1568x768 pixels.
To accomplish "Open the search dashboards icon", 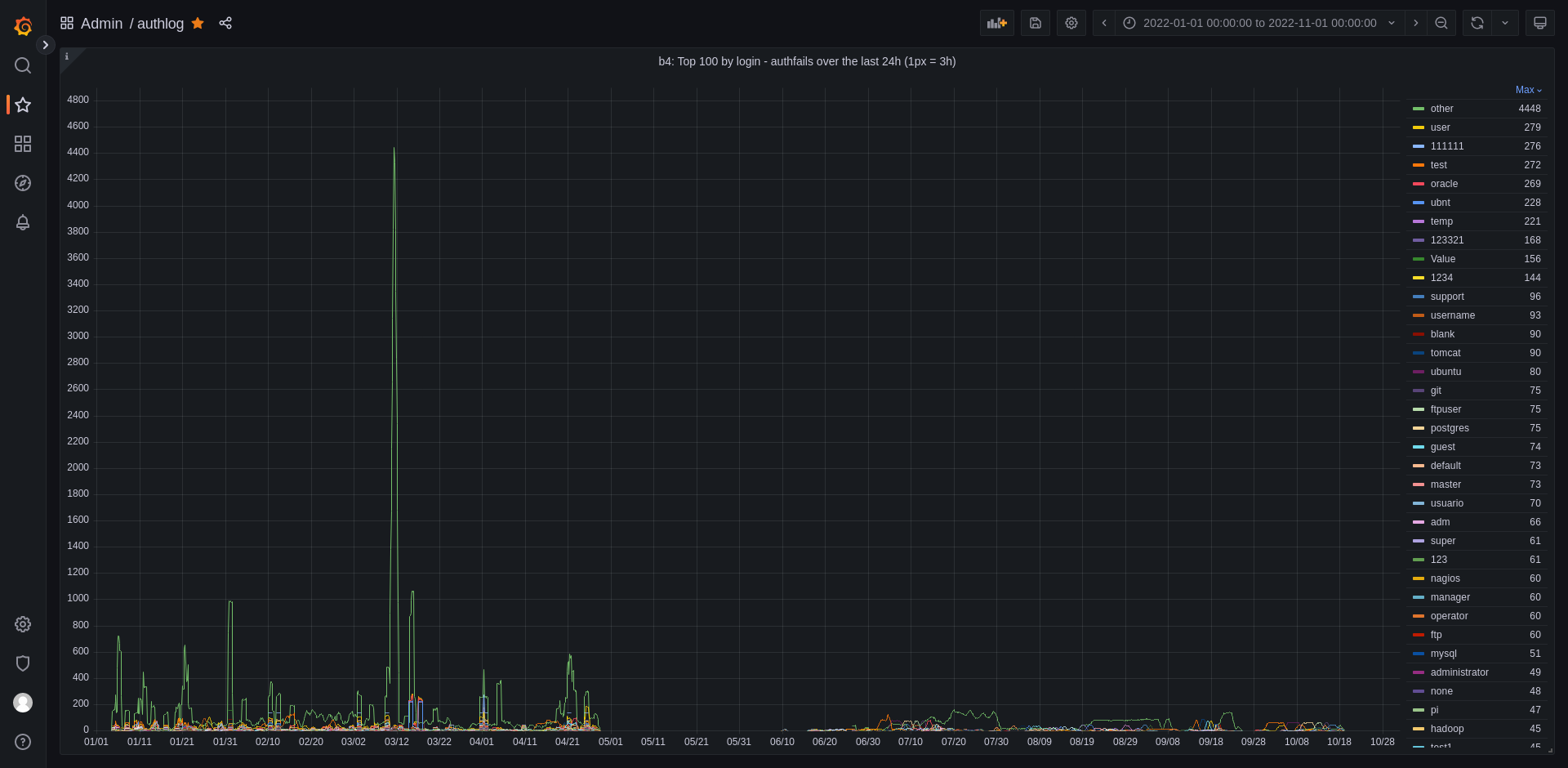I will click(x=23, y=65).
